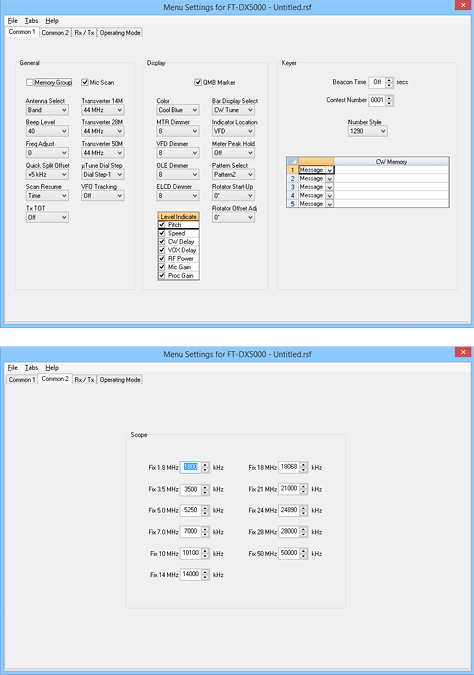
Task: Open the VFO Tracking dropdown
Action: click(102, 196)
